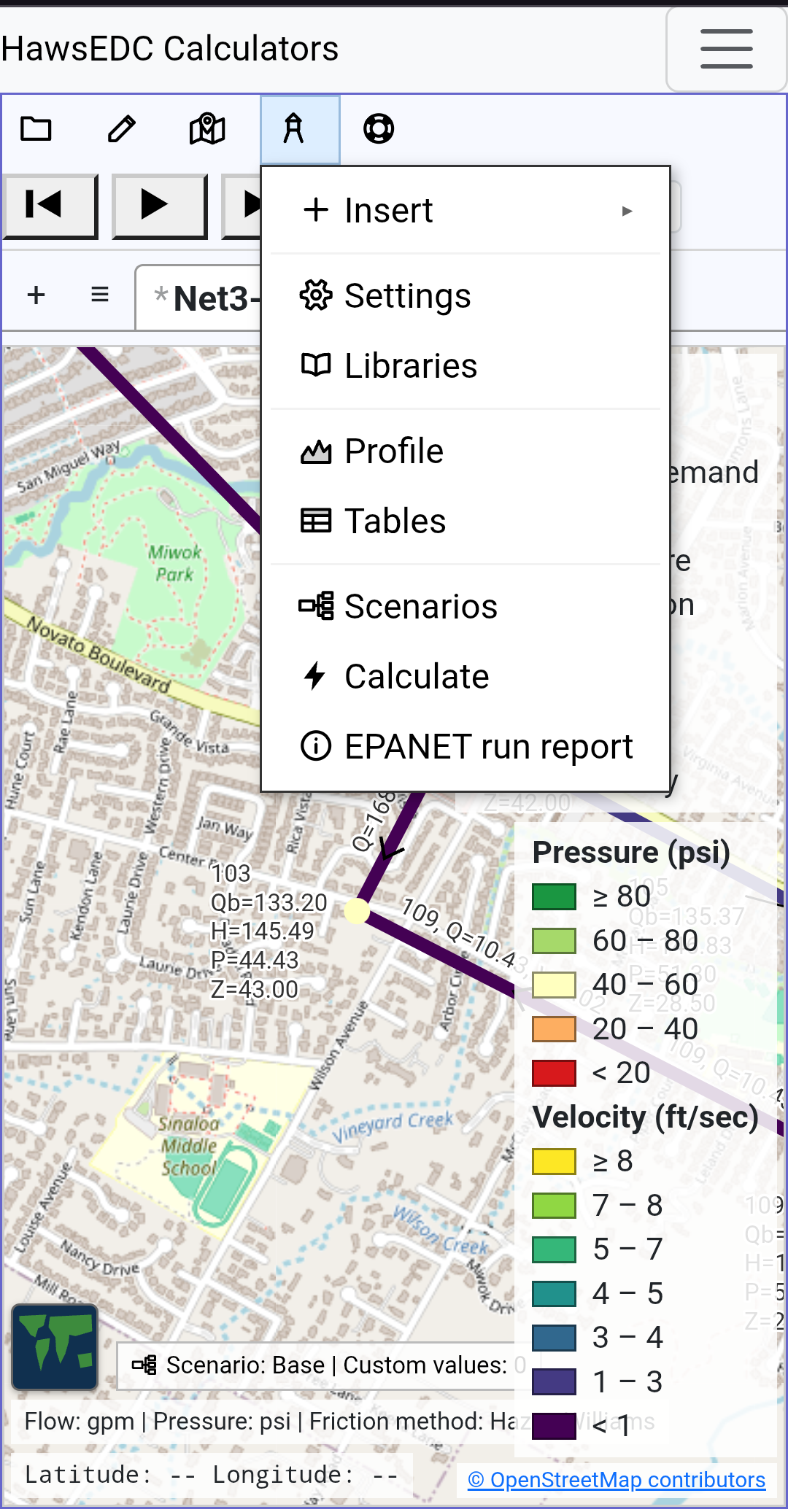This screenshot has height=1512, width=788.
Task: Open the Help lifebuoy icon menu
Action: click(379, 129)
